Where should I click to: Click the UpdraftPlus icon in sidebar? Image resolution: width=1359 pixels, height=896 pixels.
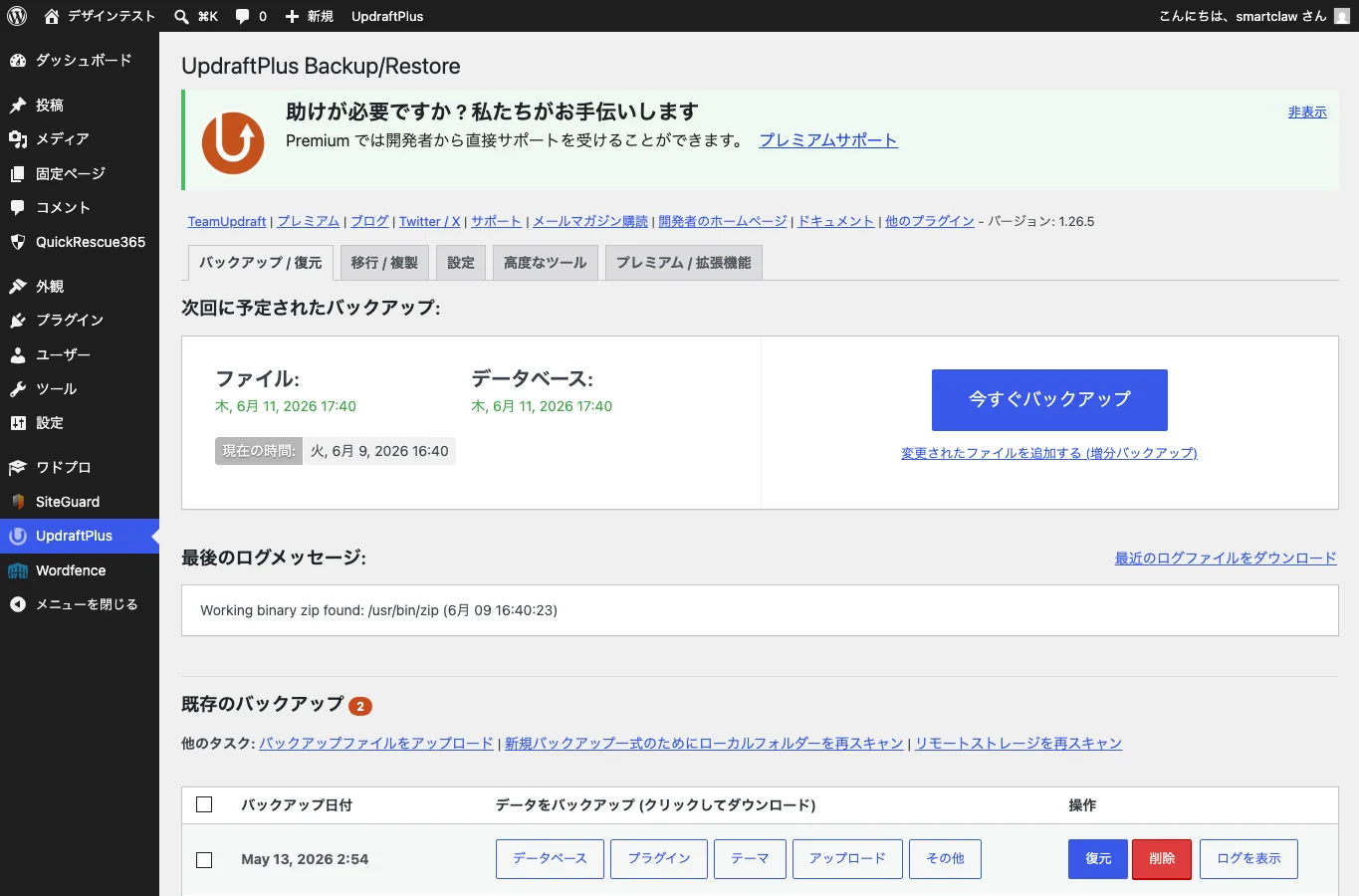click(18, 536)
